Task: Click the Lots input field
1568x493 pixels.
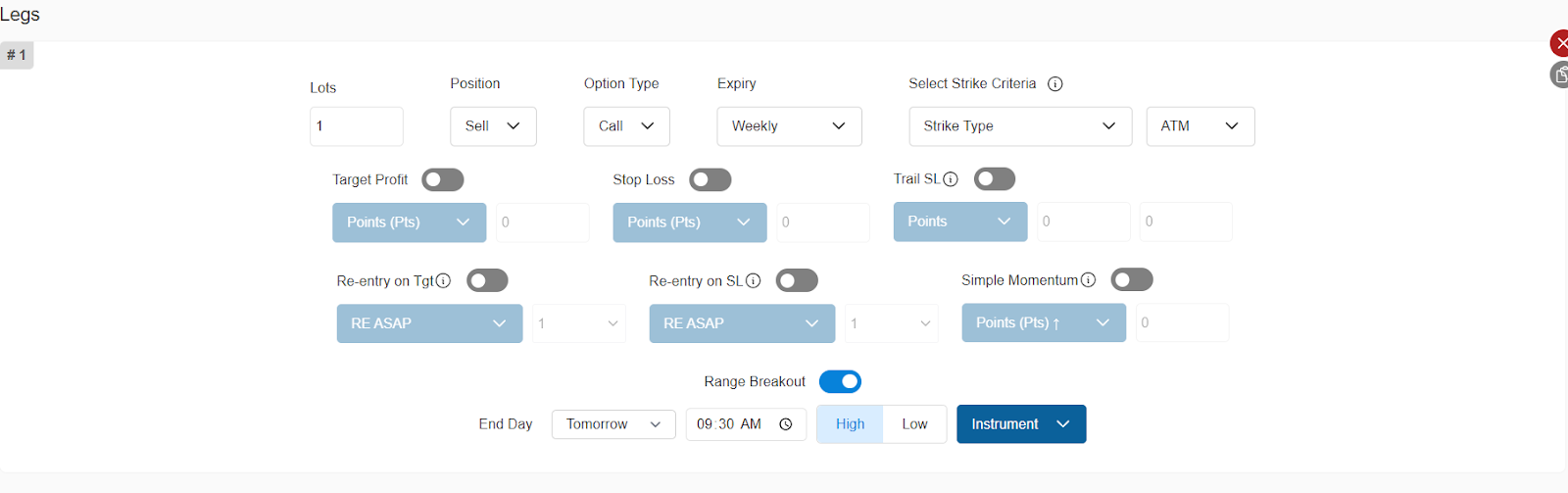Action: click(x=357, y=126)
